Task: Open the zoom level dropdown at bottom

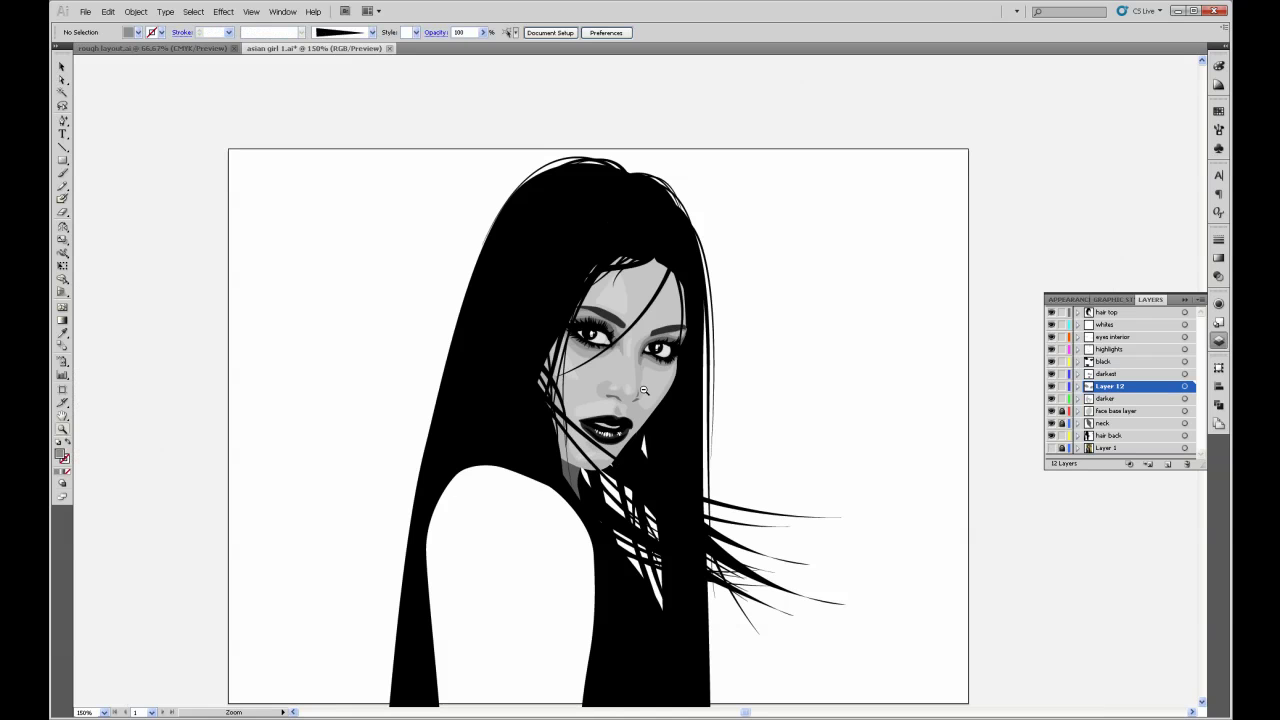Action: coord(104,712)
